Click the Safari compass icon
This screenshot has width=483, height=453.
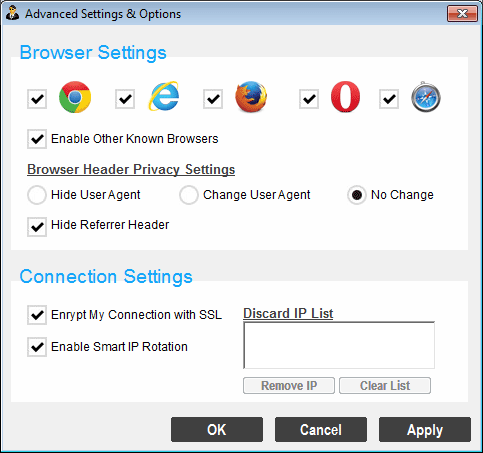[x=426, y=97]
